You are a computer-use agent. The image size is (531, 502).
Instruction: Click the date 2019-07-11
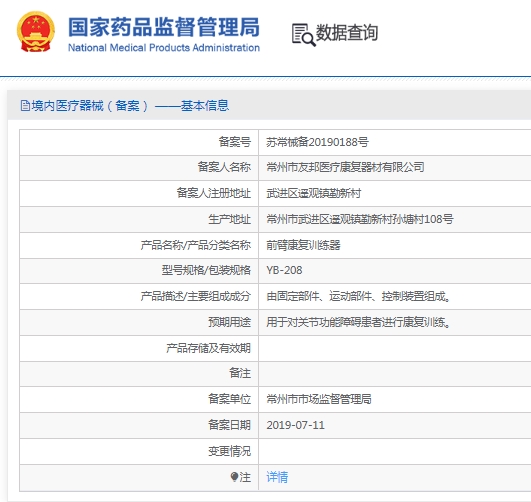tap(295, 425)
